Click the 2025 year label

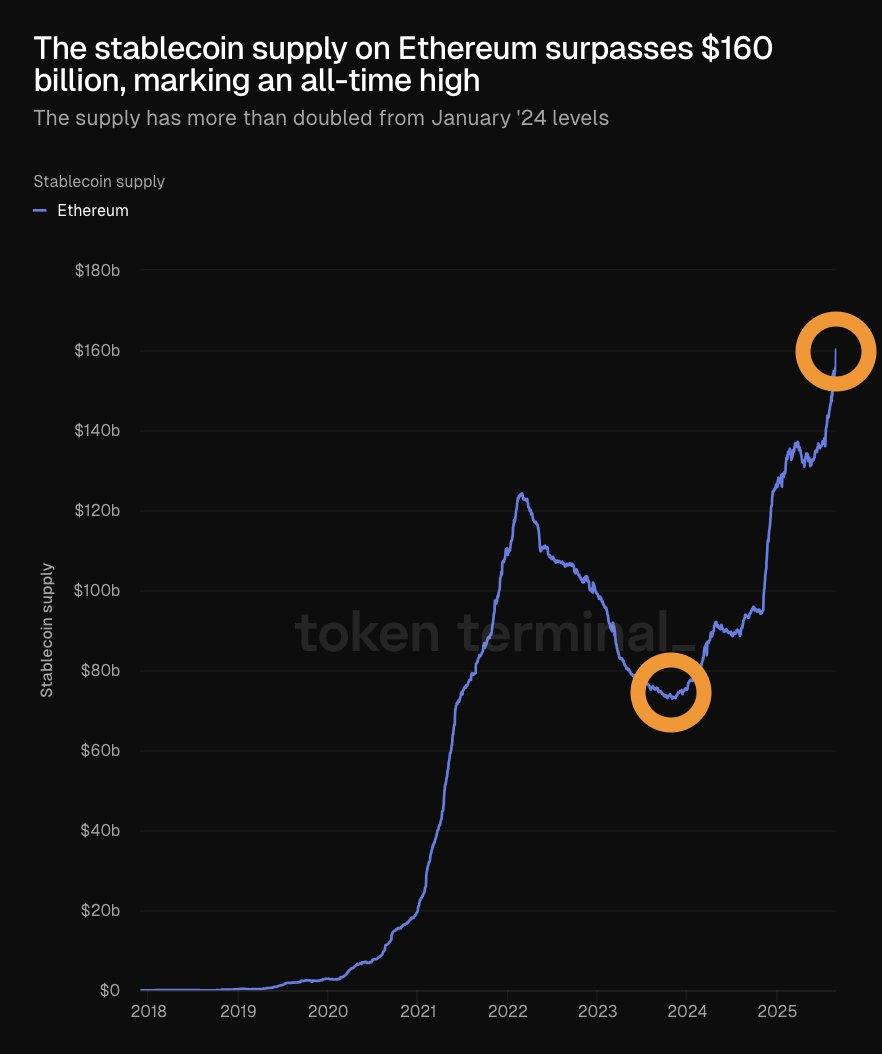[778, 1012]
